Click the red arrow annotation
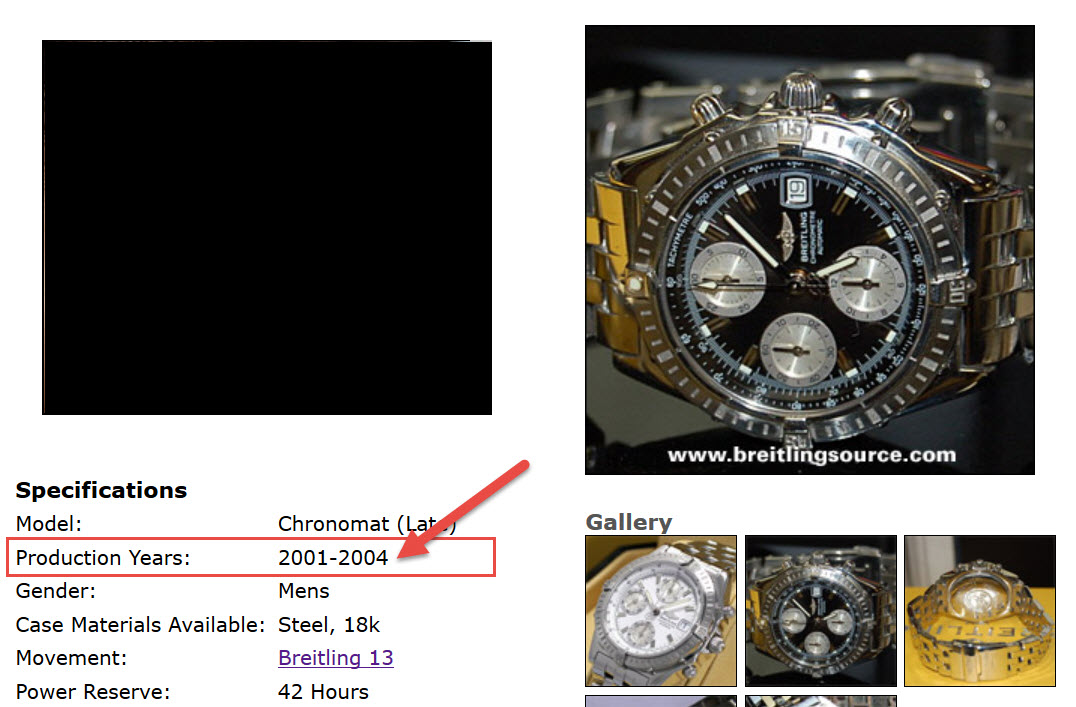 (463, 509)
